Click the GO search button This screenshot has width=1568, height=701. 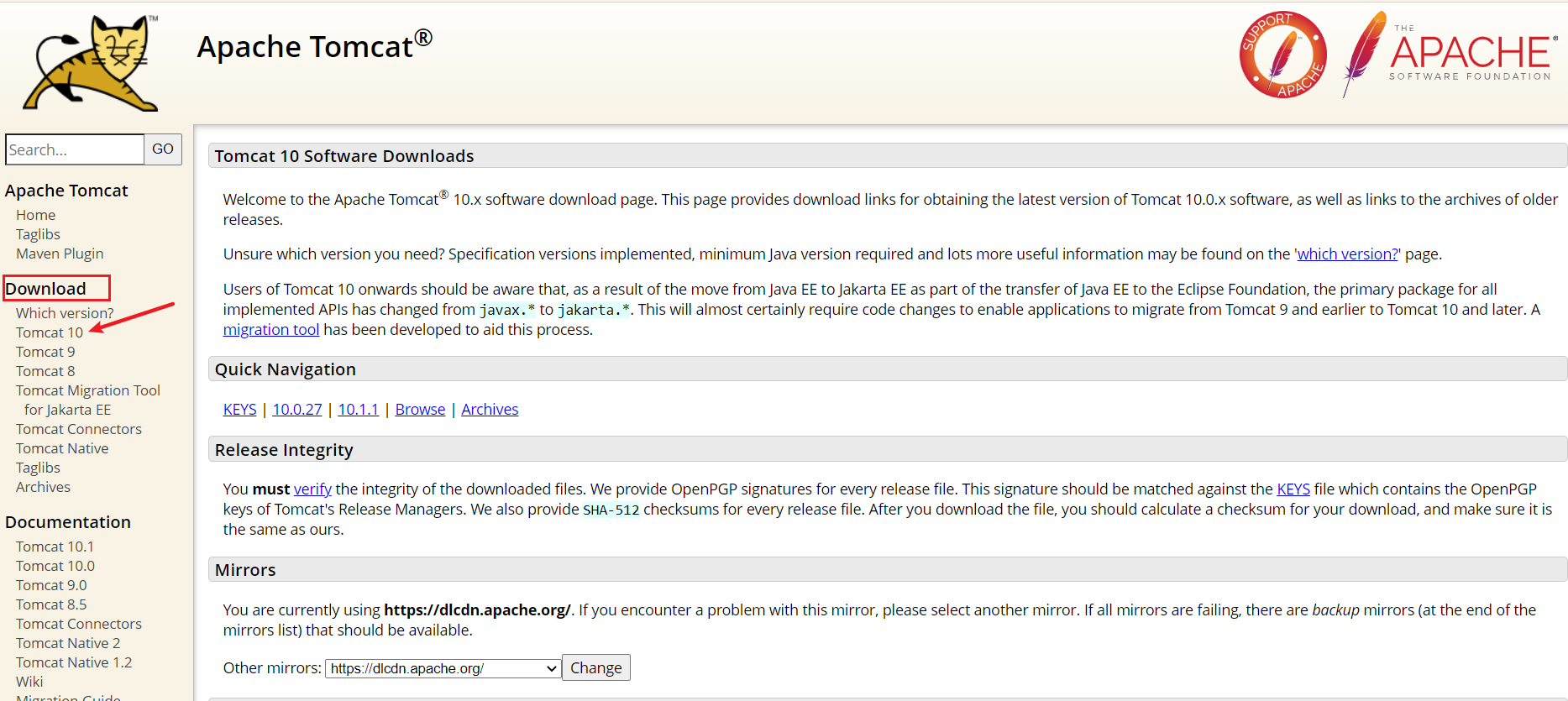[x=163, y=149]
